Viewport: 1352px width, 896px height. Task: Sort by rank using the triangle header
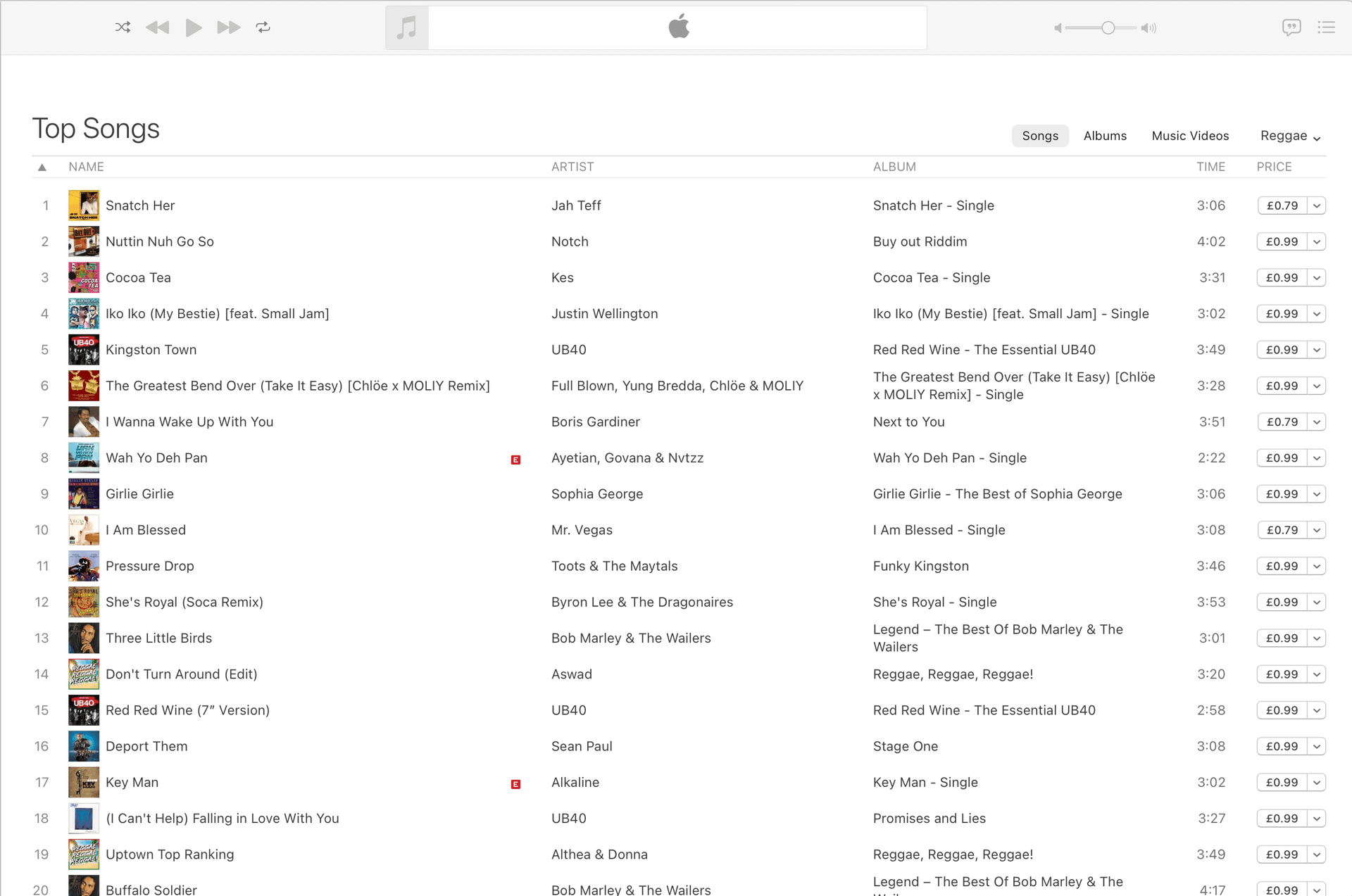[x=42, y=167]
